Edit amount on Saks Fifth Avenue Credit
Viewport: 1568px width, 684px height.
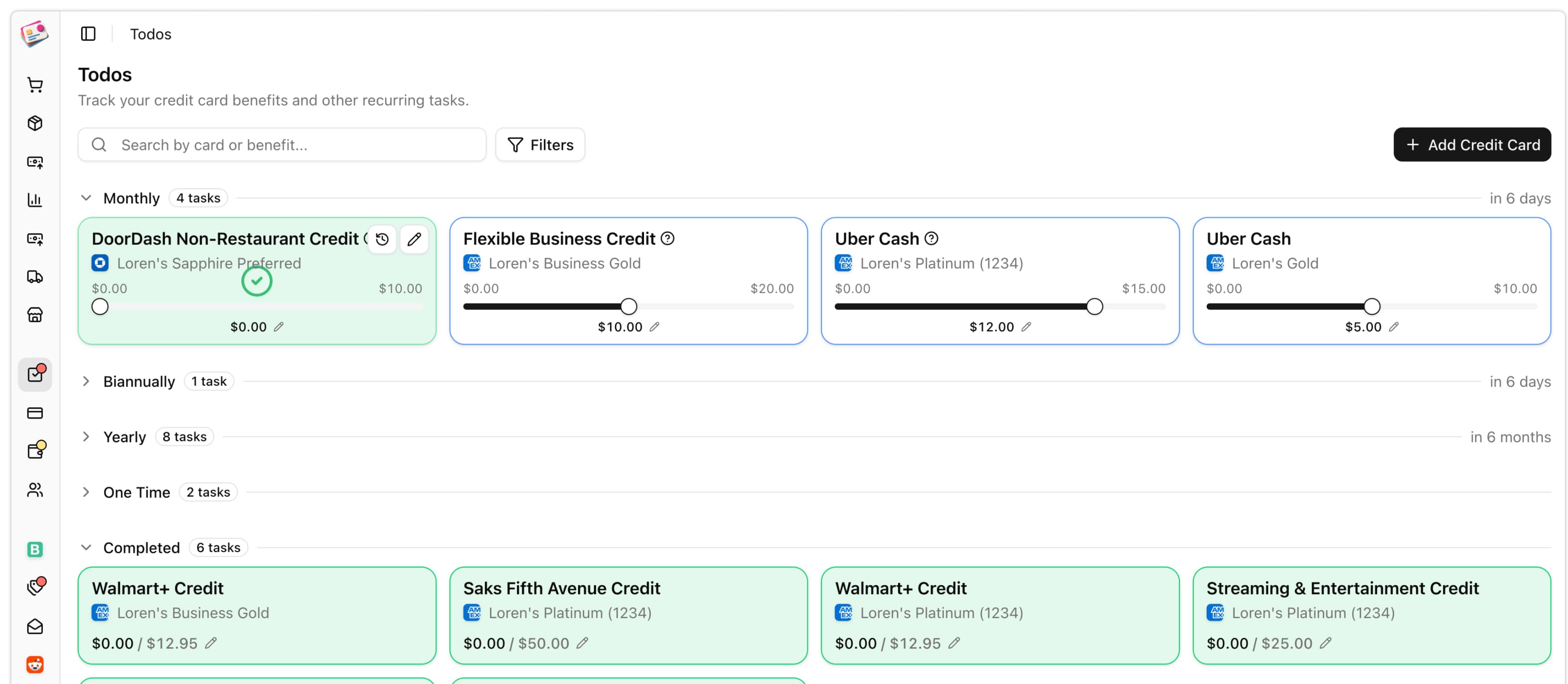(583, 643)
